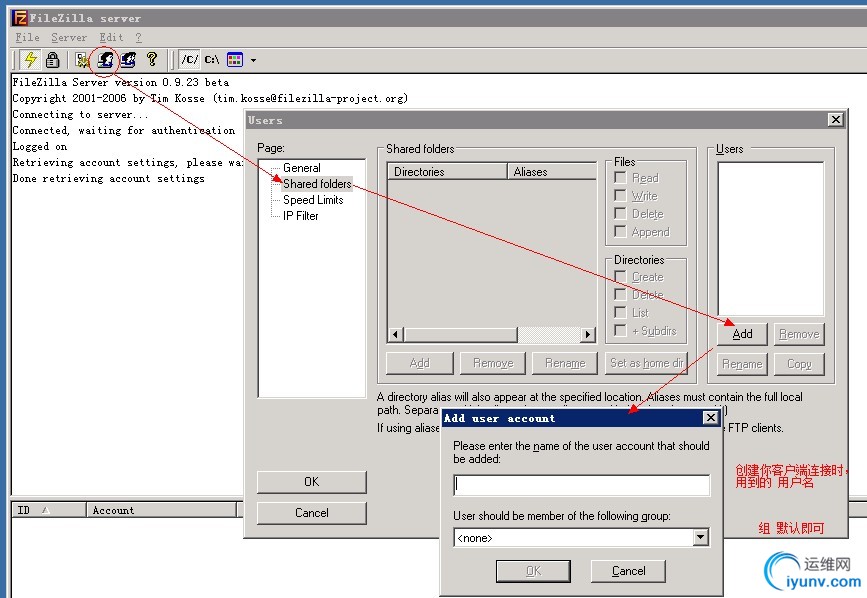The width and height of the screenshot is (867, 598).
Task: Click left arrow of shared folders scrollbar
Action: tap(395, 334)
